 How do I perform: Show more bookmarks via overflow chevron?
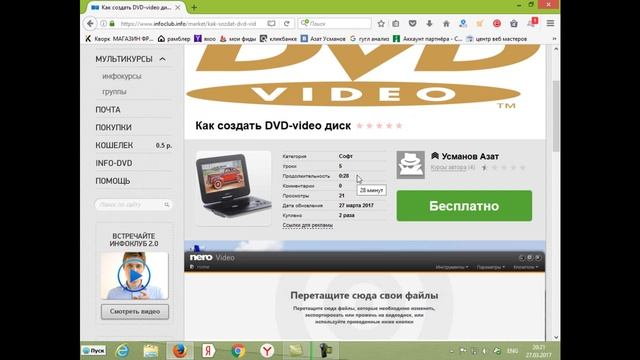coord(554,39)
